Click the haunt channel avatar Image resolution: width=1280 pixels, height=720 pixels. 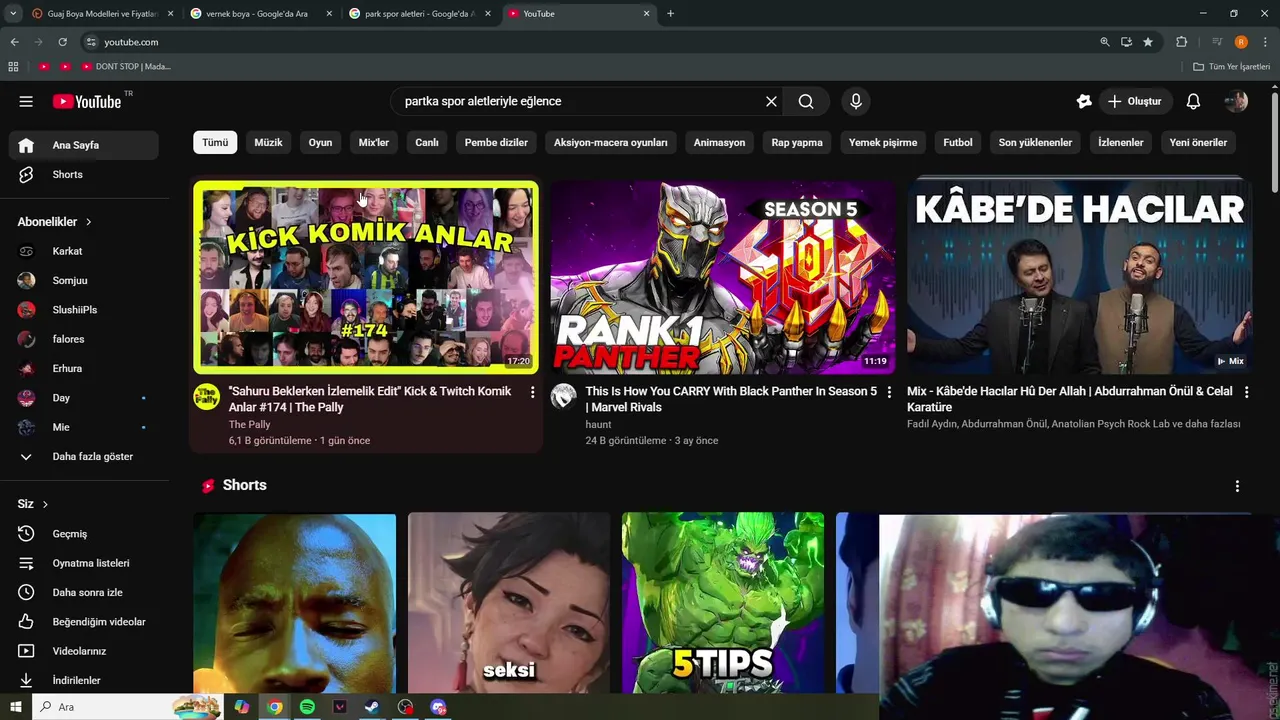[x=564, y=397]
